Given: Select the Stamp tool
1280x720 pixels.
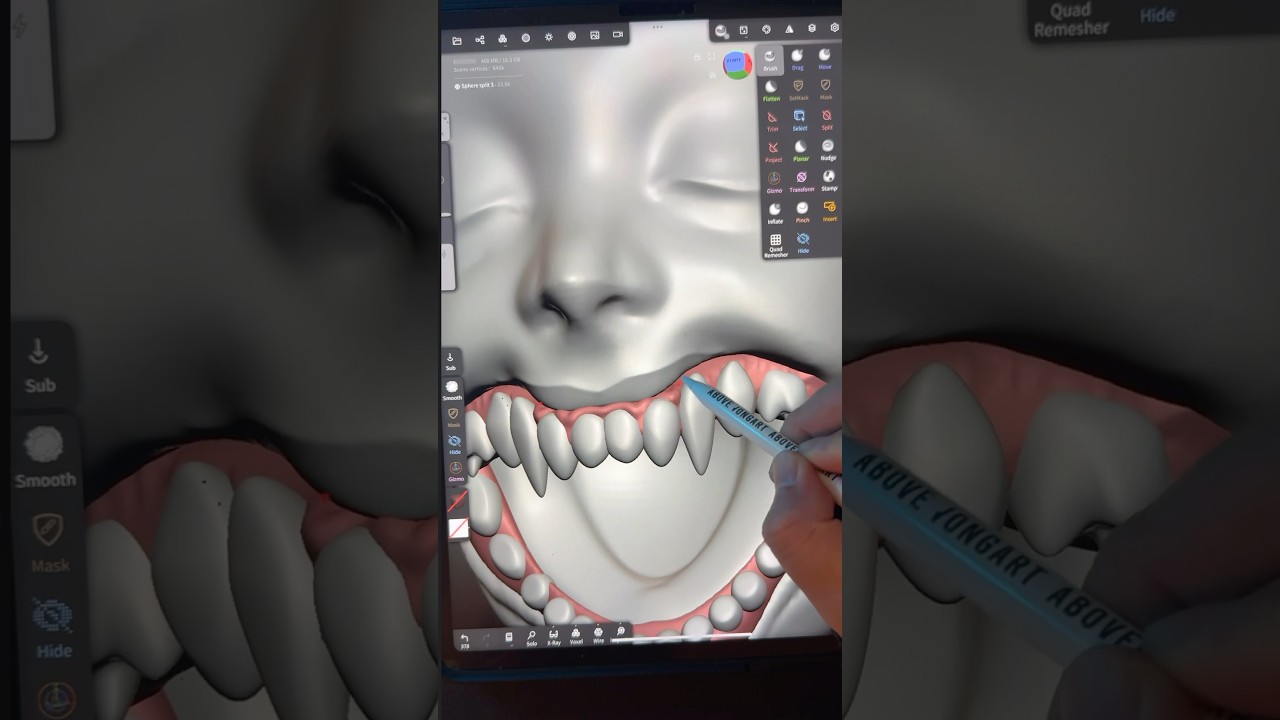Looking at the screenshot, I should (829, 181).
